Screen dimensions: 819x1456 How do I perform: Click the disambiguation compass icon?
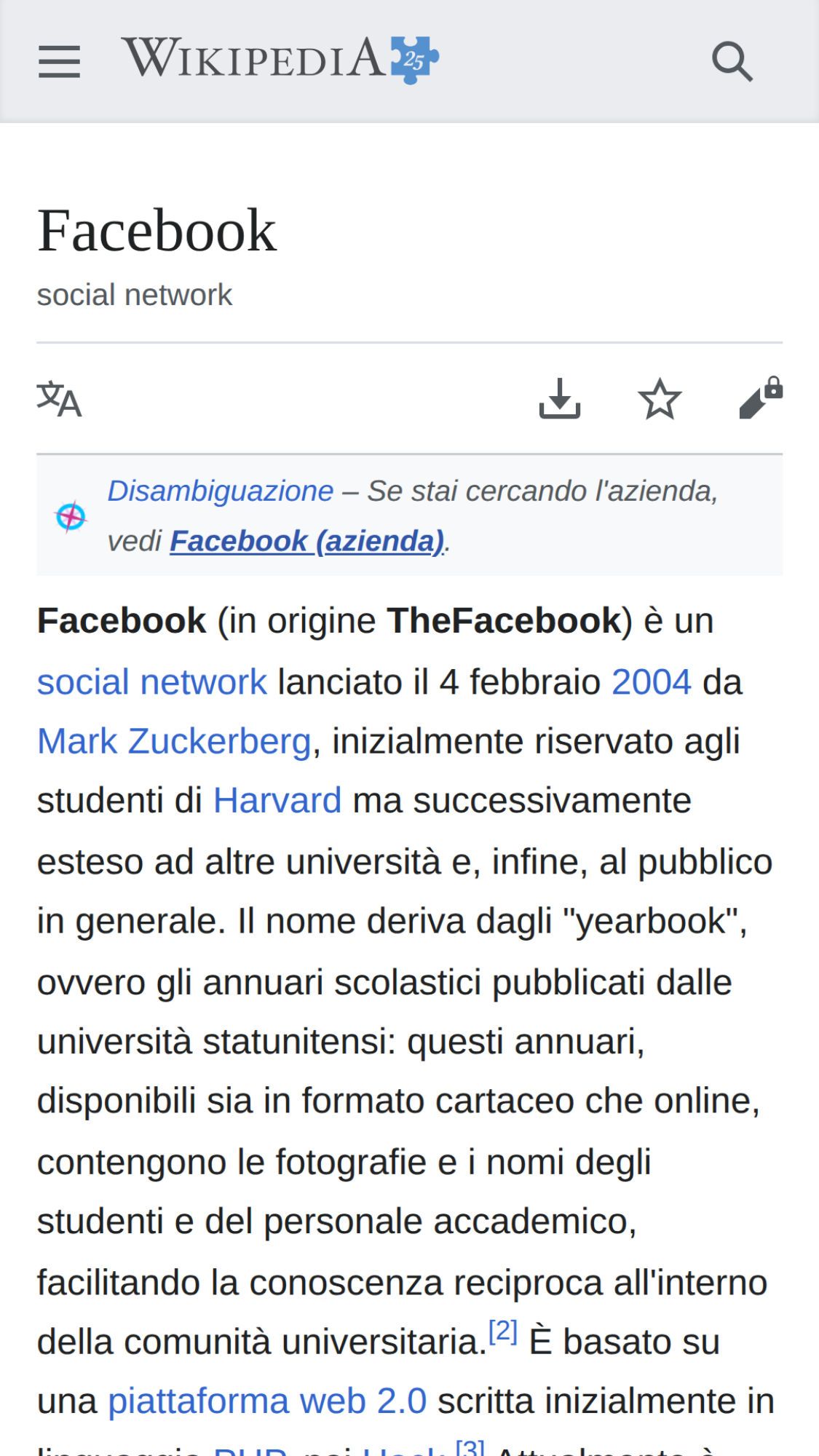[x=71, y=517]
